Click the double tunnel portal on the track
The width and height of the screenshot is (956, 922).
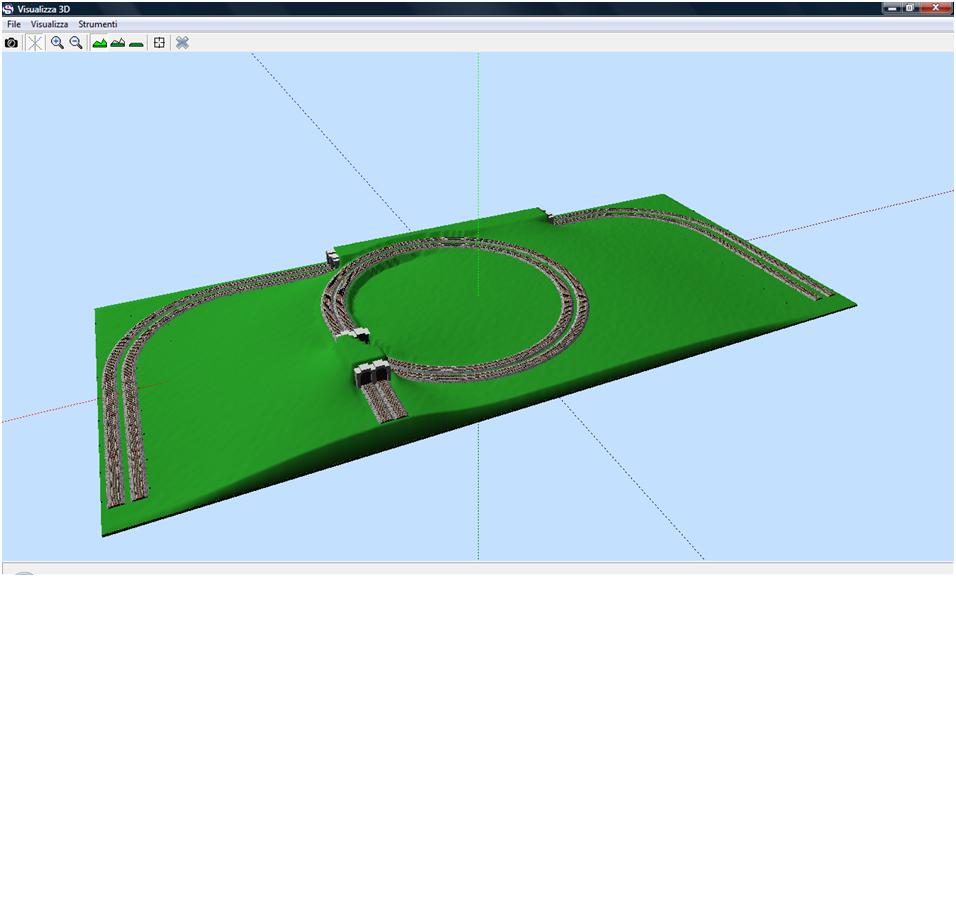click(x=373, y=373)
